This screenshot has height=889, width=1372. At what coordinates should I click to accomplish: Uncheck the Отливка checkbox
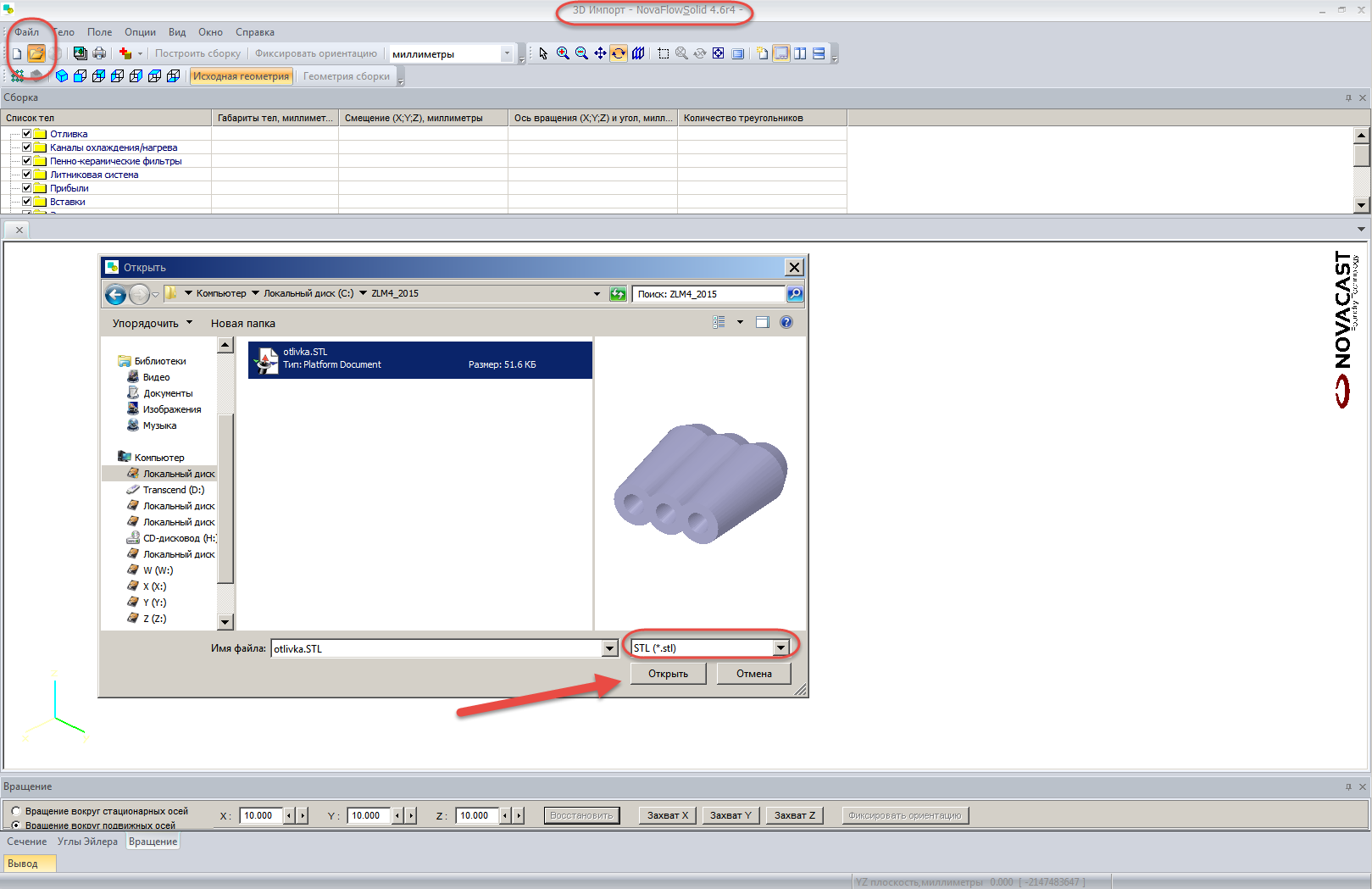[26, 133]
